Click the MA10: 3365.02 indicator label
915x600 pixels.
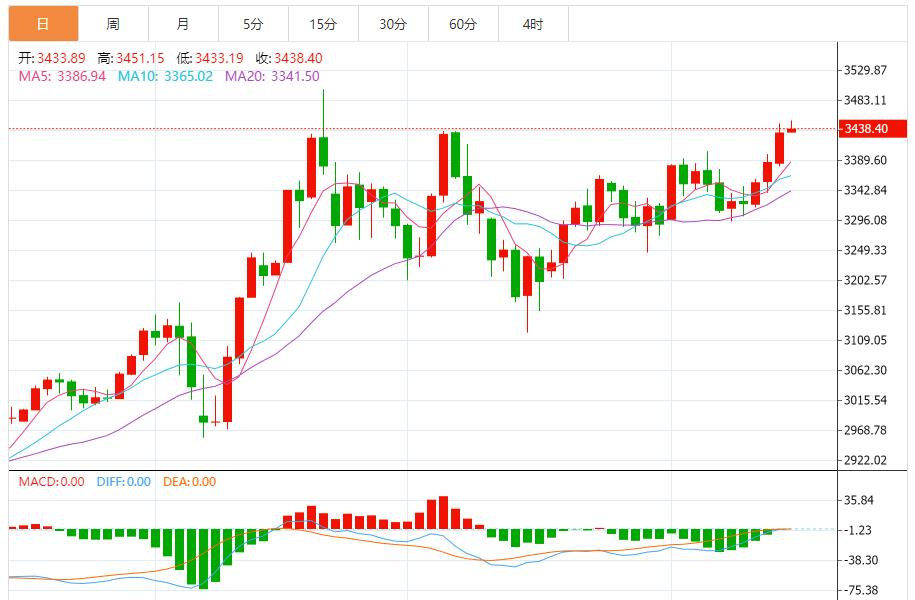coord(165,76)
